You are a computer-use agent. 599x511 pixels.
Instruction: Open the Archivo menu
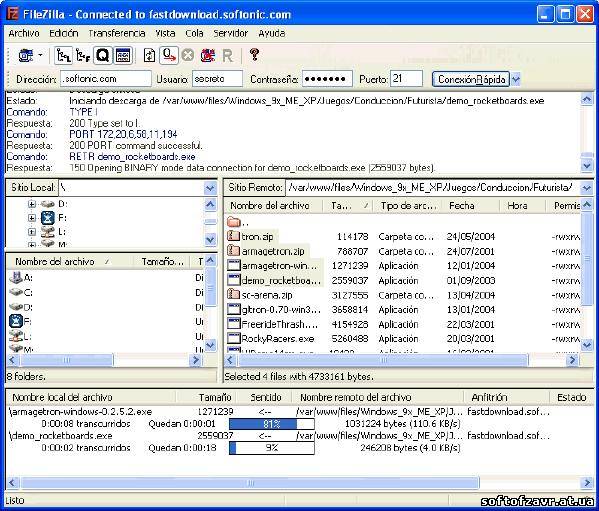click(x=24, y=34)
